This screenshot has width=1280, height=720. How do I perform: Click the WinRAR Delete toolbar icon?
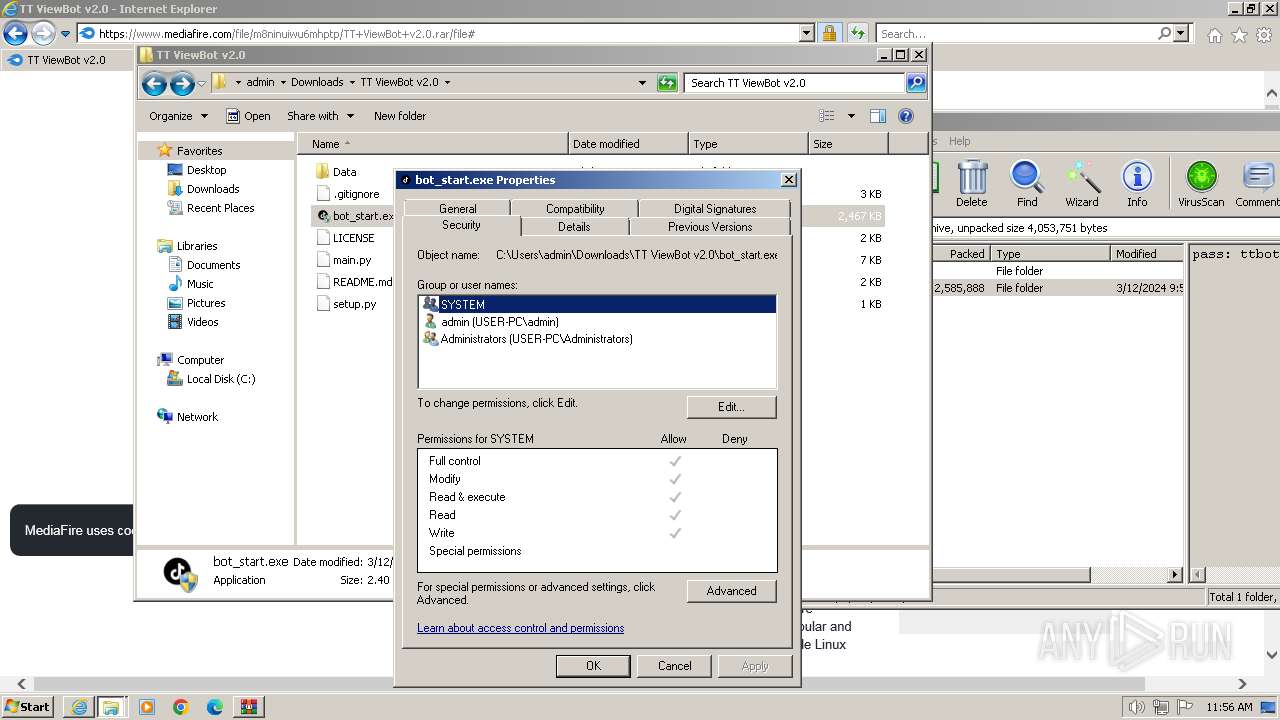[x=971, y=184]
